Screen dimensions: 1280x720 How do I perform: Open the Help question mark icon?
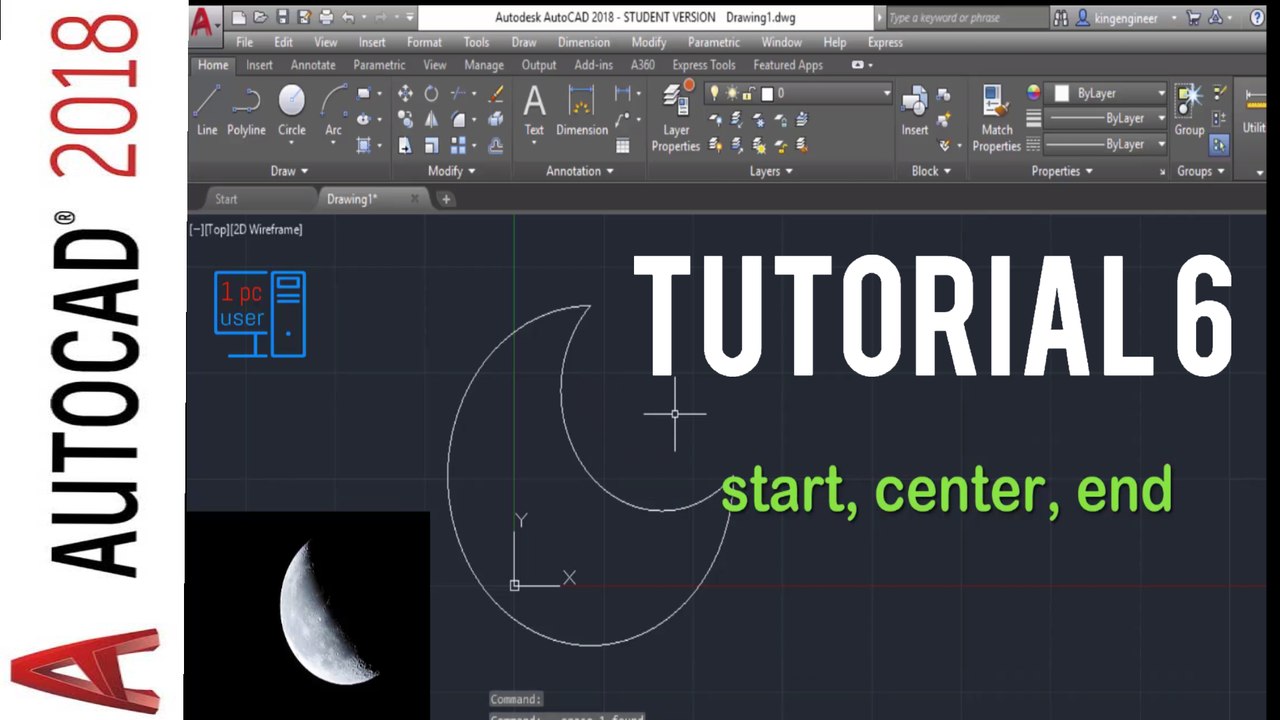click(1257, 17)
